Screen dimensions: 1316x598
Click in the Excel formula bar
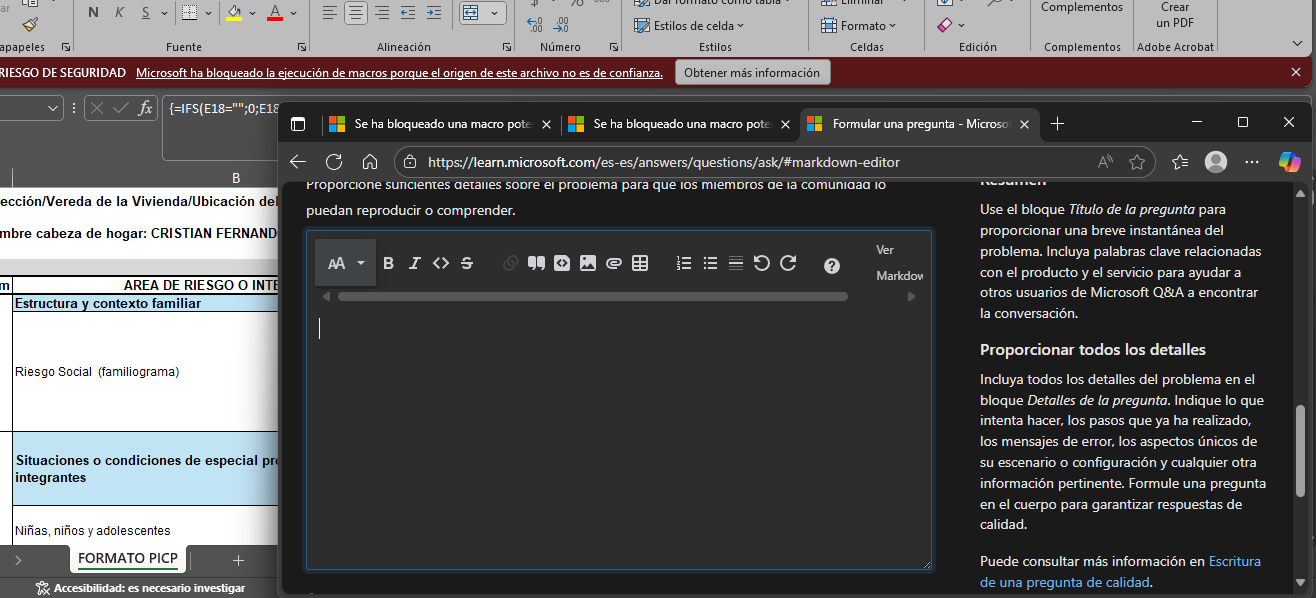[220, 127]
